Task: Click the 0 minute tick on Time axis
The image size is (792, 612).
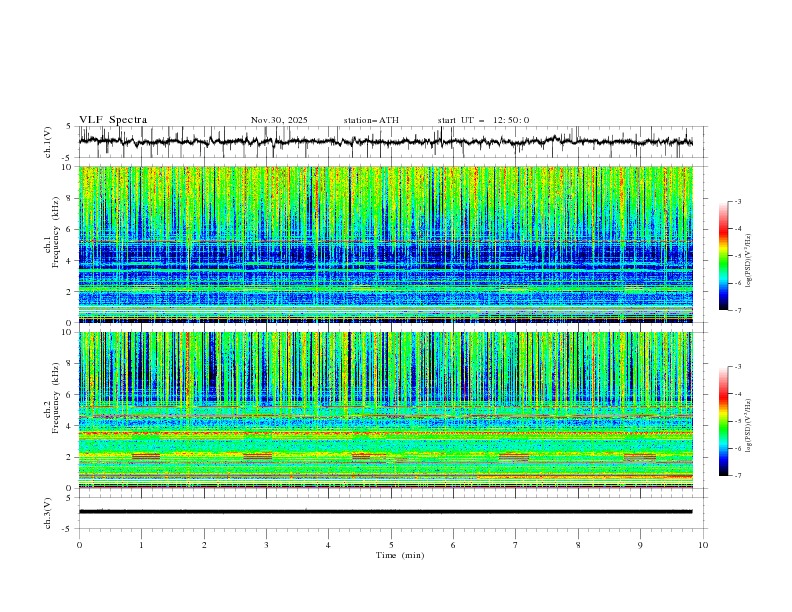Action: (80, 545)
